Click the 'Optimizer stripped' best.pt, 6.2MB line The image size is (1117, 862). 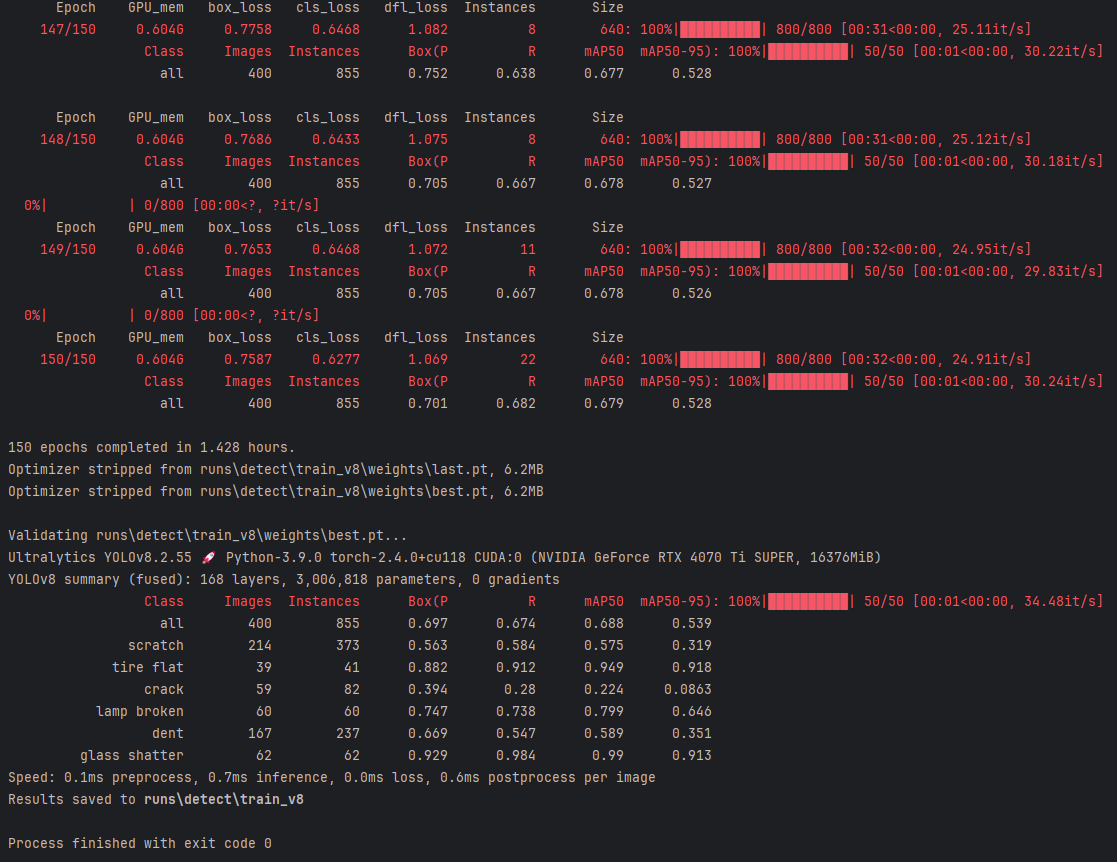[276, 492]
